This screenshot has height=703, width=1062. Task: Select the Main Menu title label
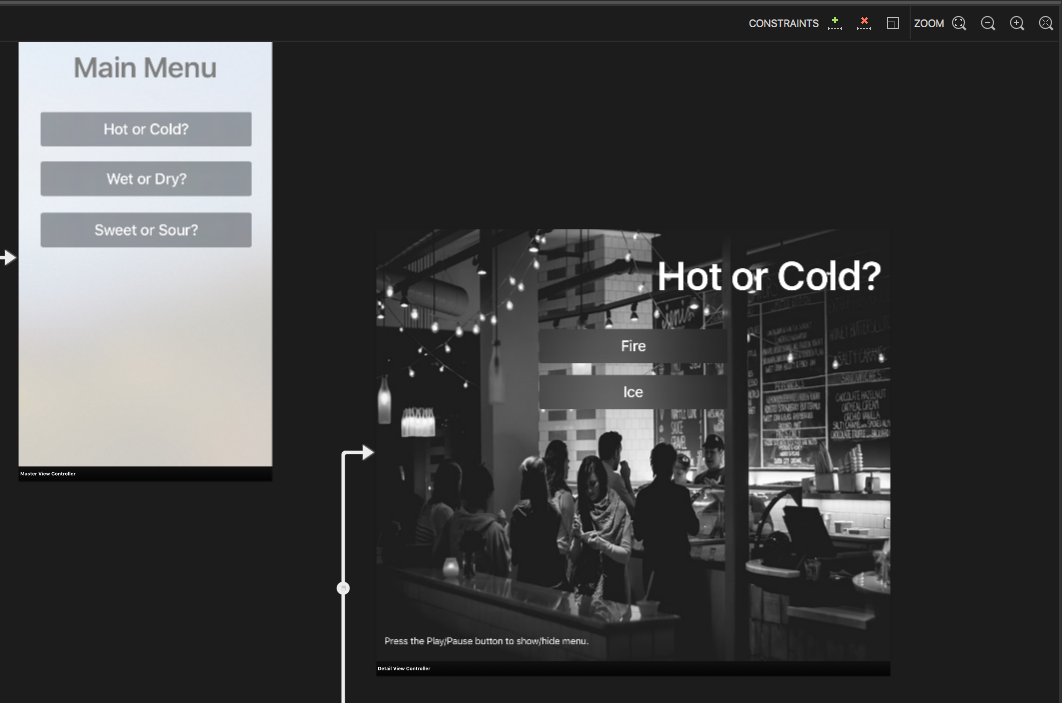point(145,68)
